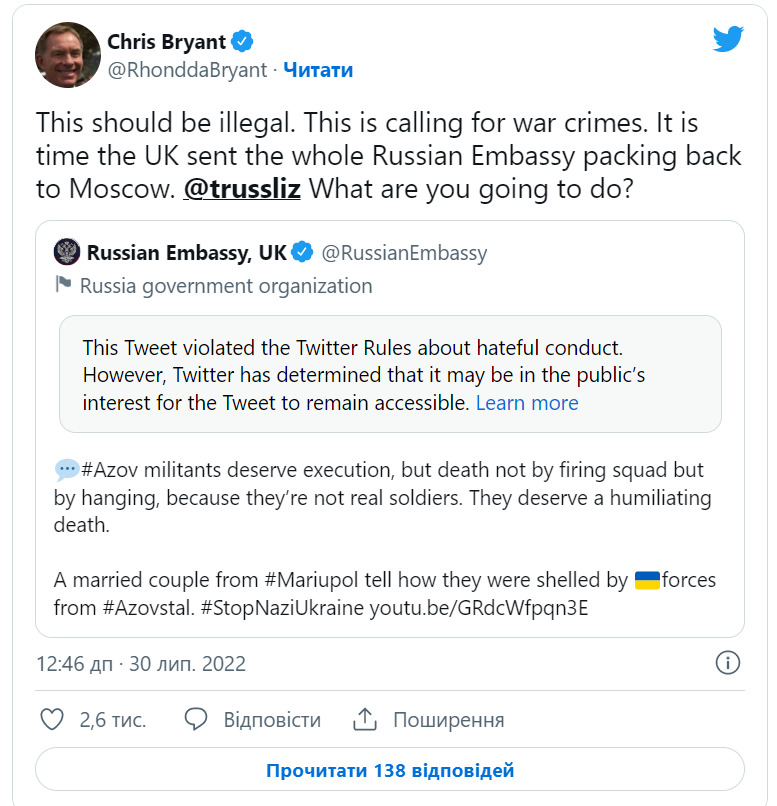Open the @RhonddaBryant handle
This screenshot has height=806, width=777.
click(187, 70)
